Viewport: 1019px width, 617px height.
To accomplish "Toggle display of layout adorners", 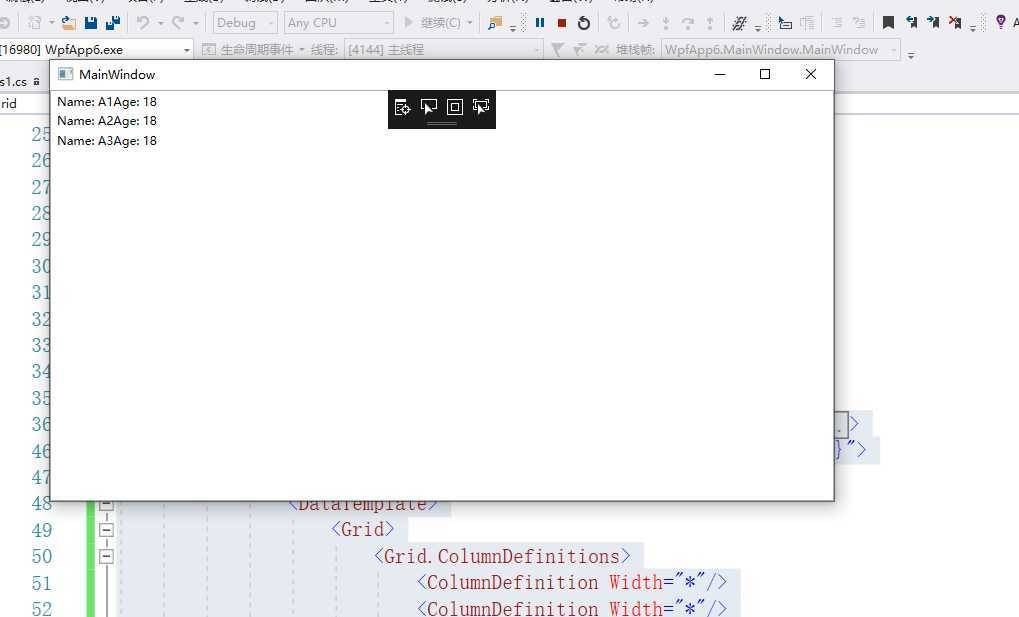I will point(455,107).
